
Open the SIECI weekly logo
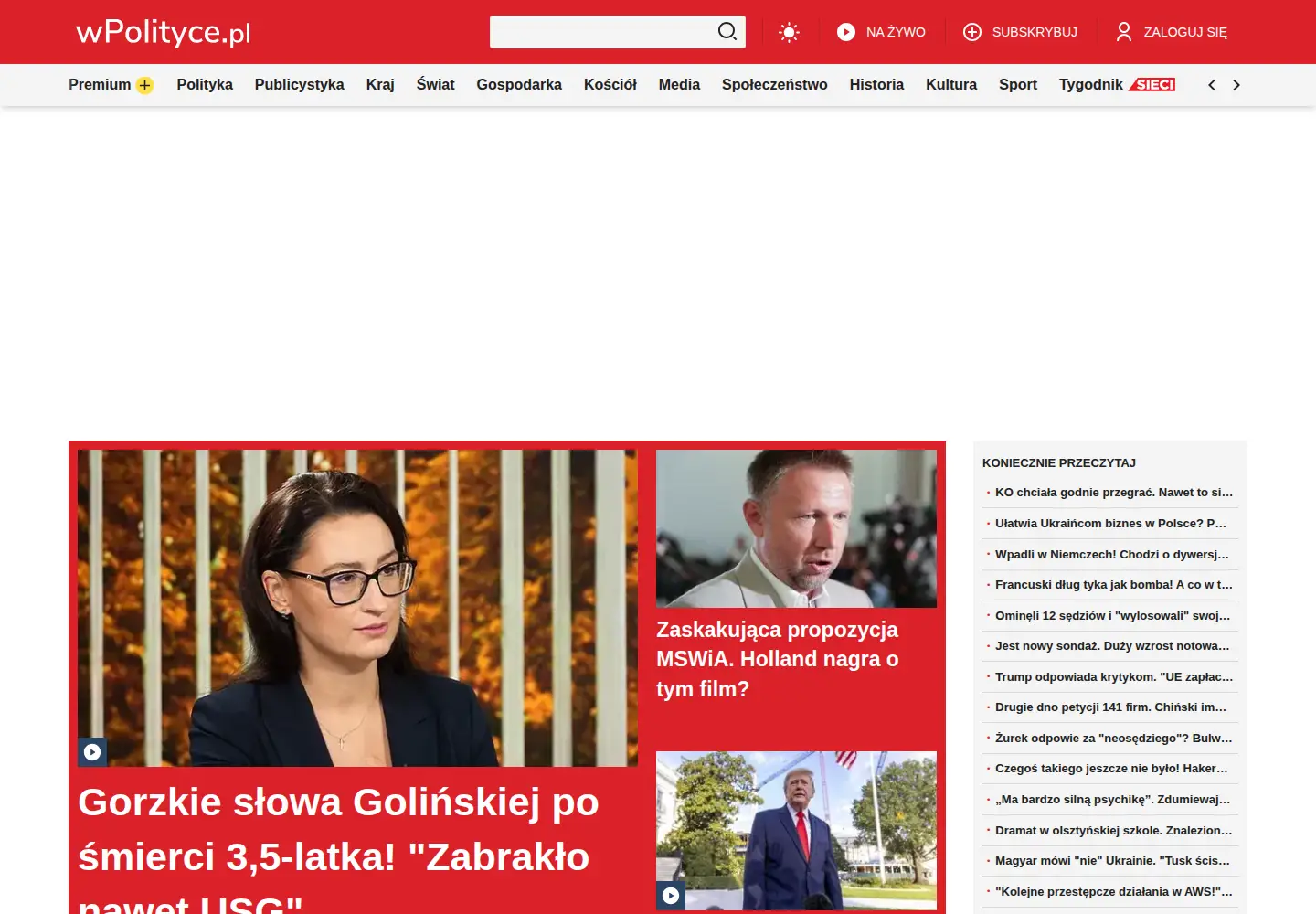[x=1152, y=85]
